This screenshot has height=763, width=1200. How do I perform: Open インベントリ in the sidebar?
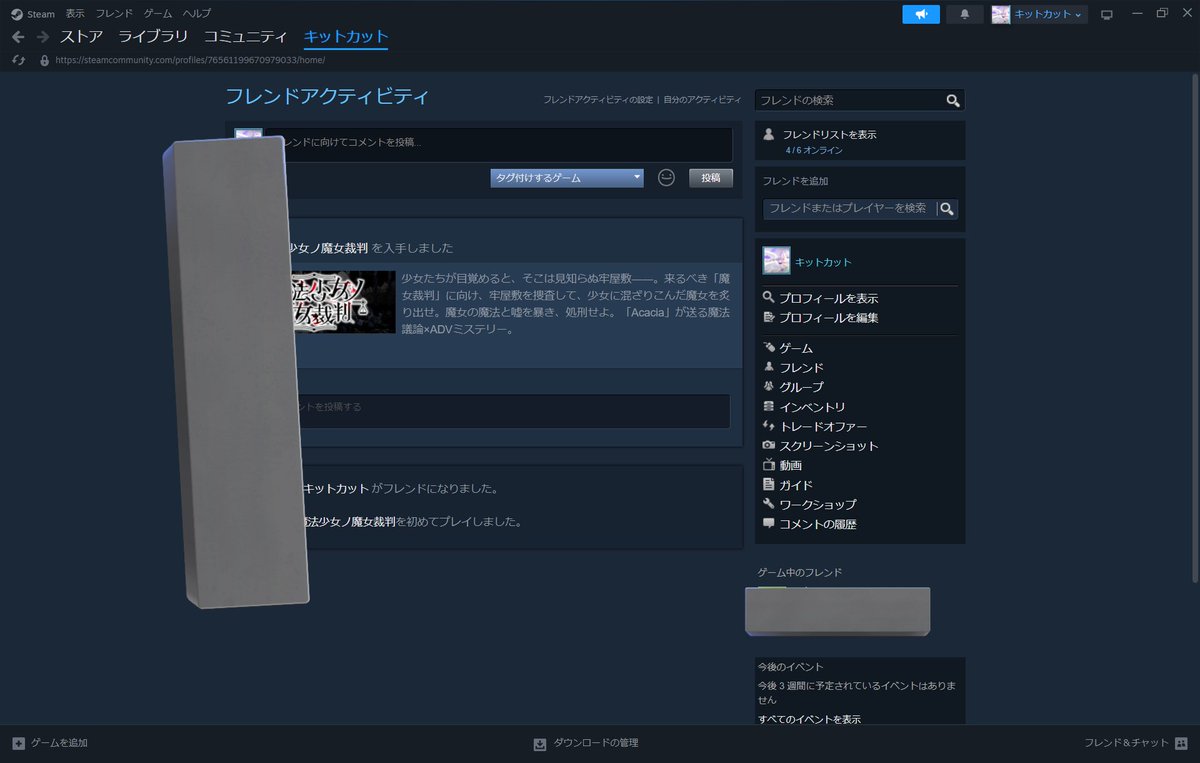point(812,407)
